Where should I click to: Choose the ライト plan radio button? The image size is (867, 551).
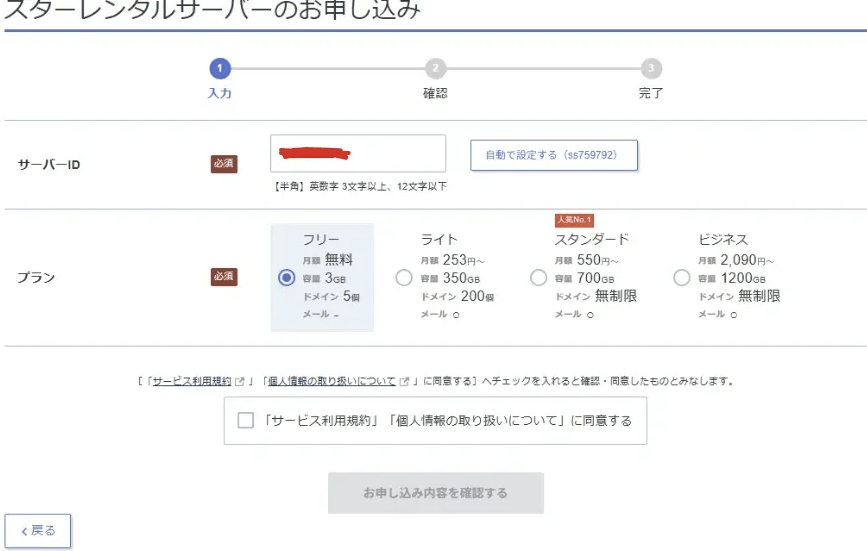tap(404, 278)
